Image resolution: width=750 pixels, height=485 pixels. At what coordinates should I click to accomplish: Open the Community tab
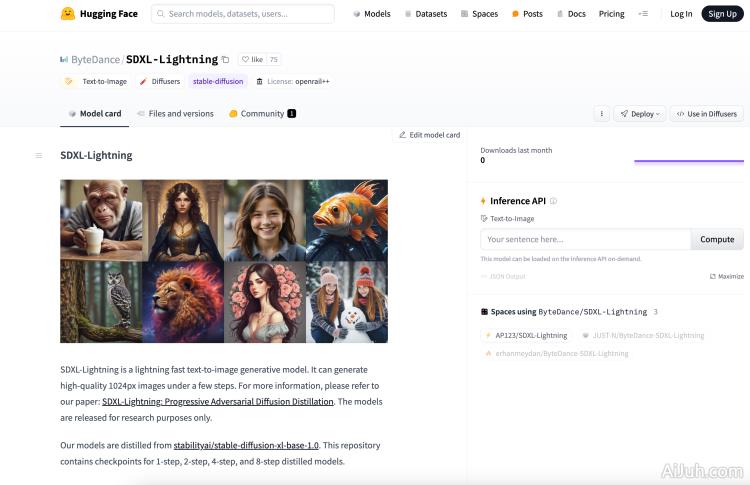coord(262,114)
